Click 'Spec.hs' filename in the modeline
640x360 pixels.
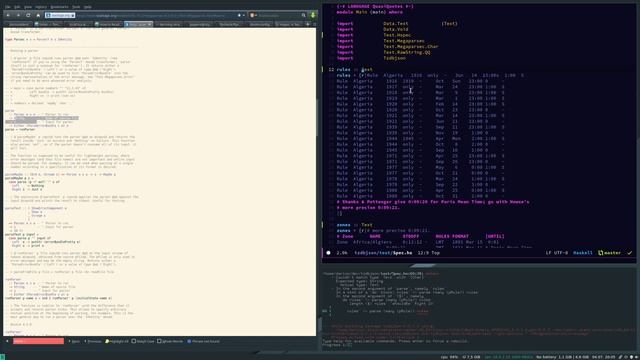[402, 253]
